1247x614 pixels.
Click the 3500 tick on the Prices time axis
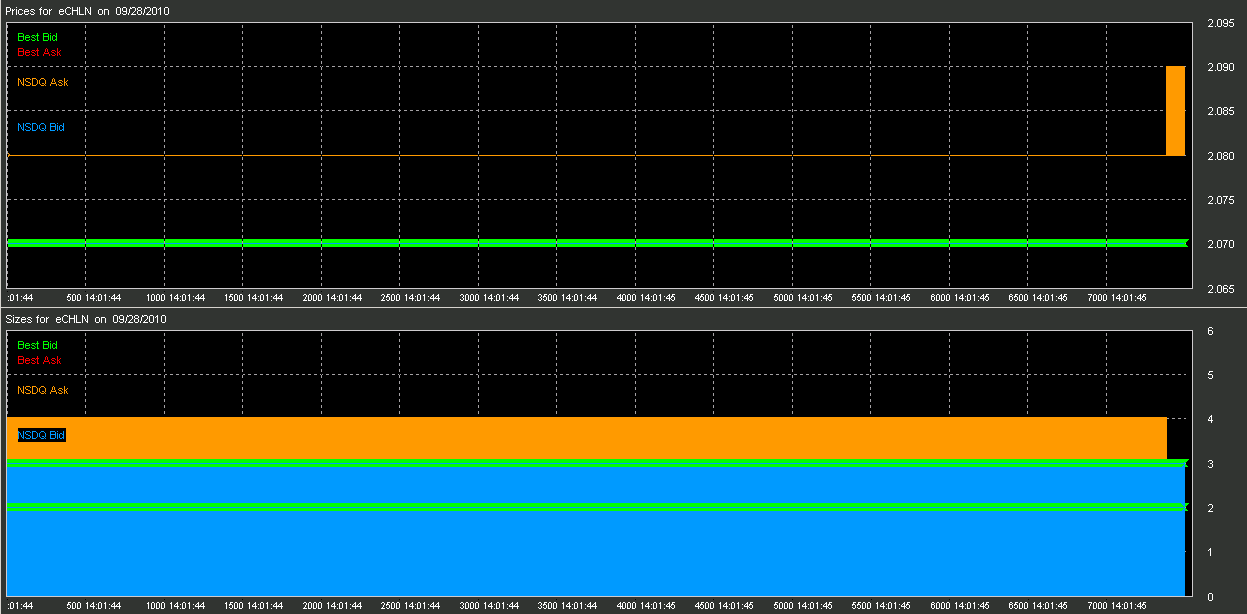point(567,298)
